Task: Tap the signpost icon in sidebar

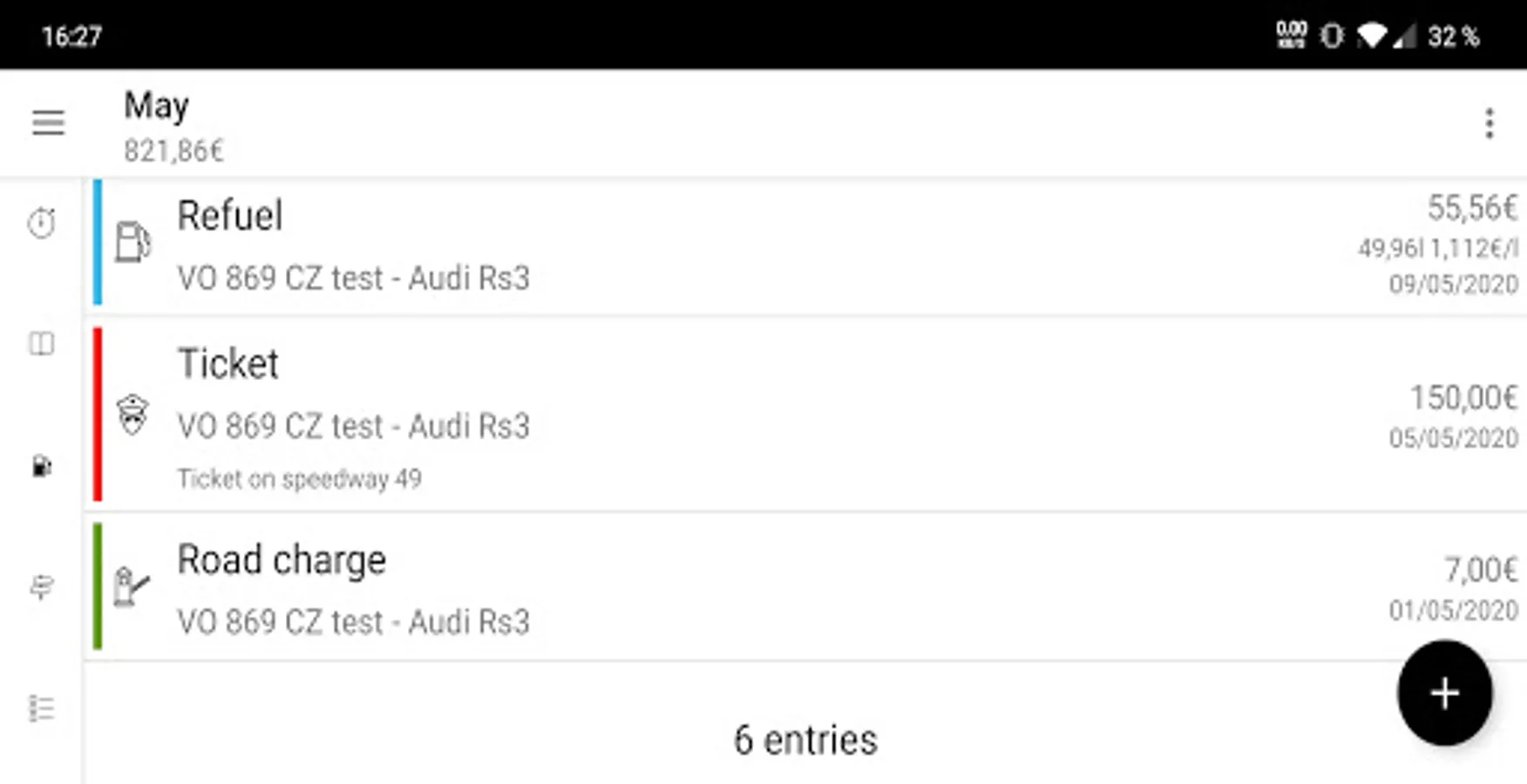Action: point(41,587)
